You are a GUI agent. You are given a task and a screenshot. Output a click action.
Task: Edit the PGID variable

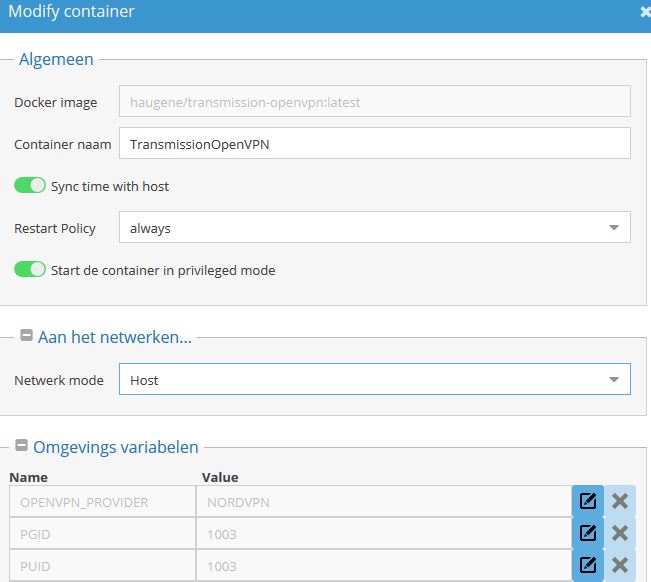tap(587, 533)
